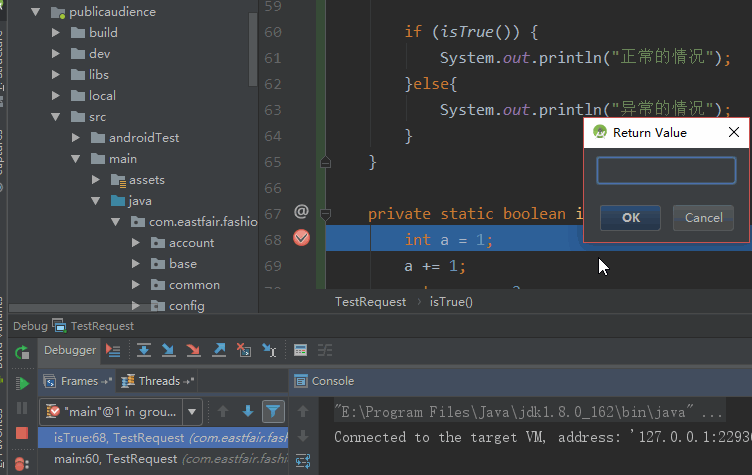Expand the dev folder
This screenshot has width=752, height=475.
[56, 54]
